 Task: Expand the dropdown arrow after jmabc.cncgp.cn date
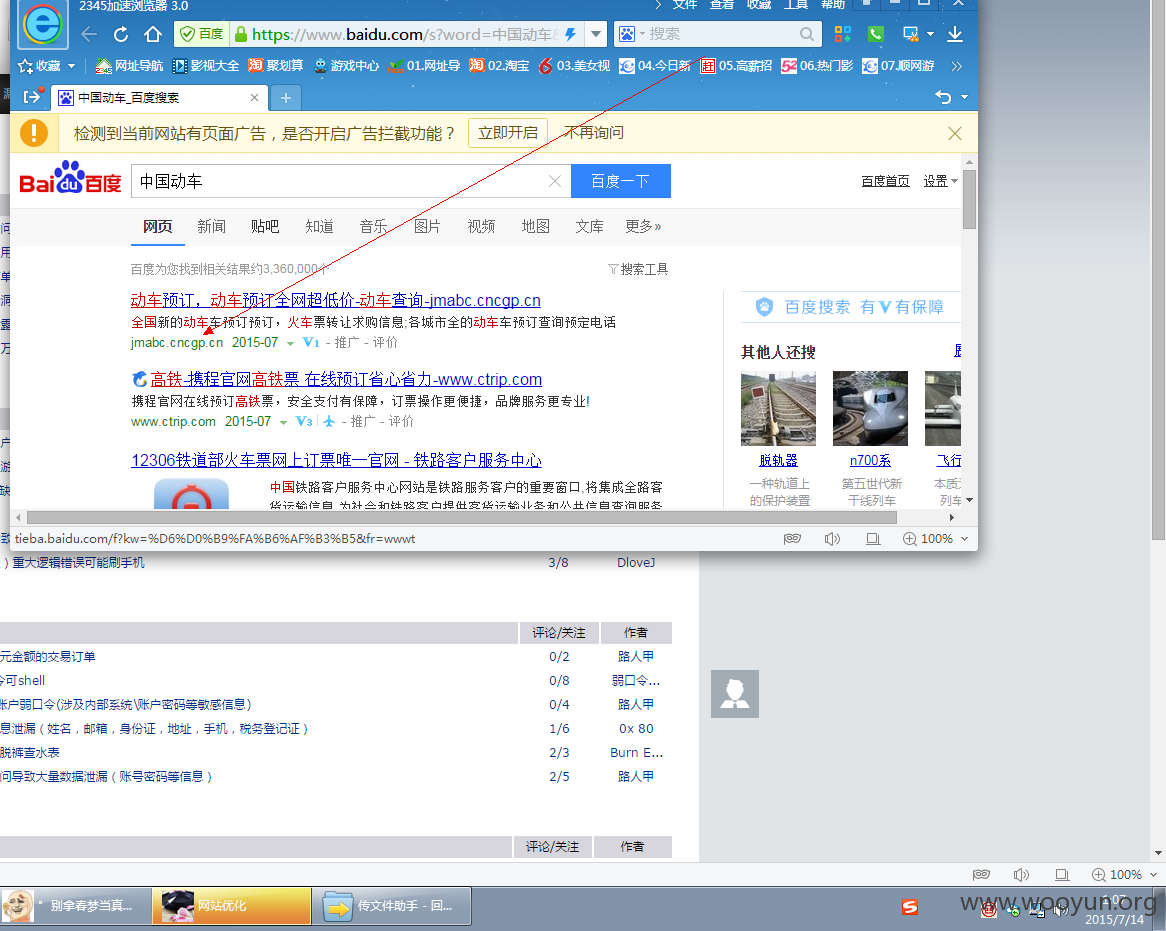point(290,344)
